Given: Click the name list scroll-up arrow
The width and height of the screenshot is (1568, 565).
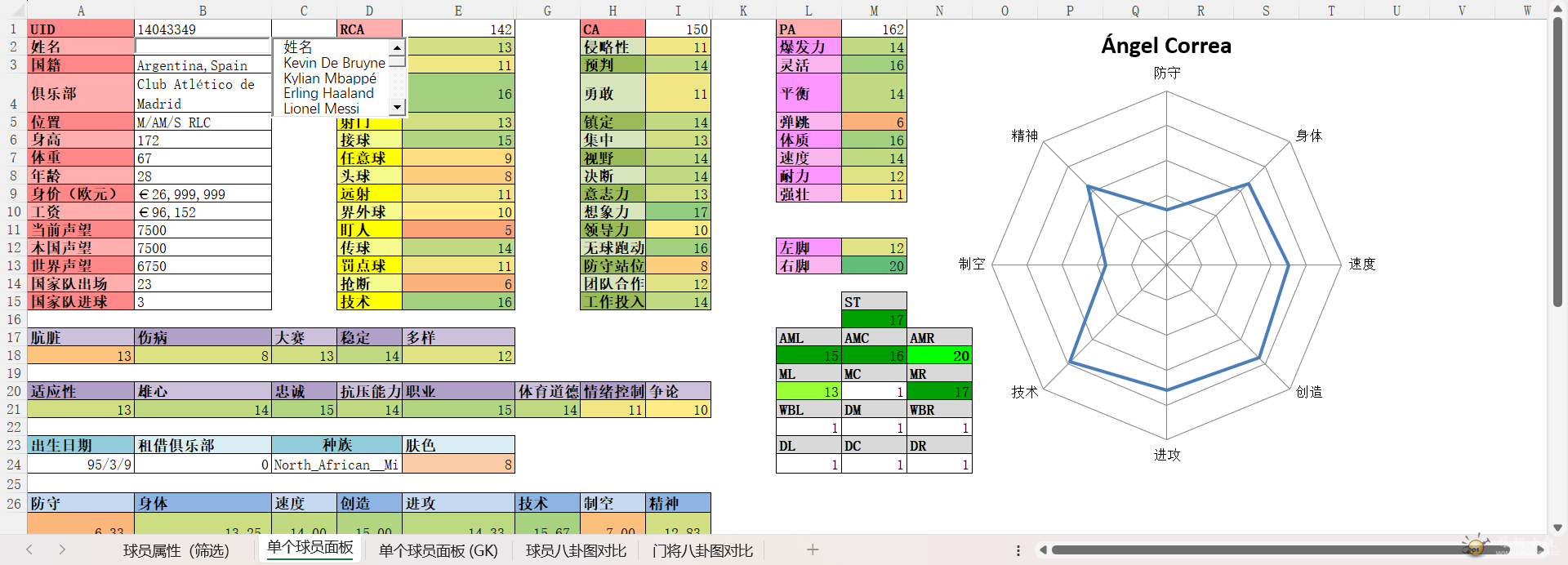Looking at the screenshot, I should tap(397, 47).
